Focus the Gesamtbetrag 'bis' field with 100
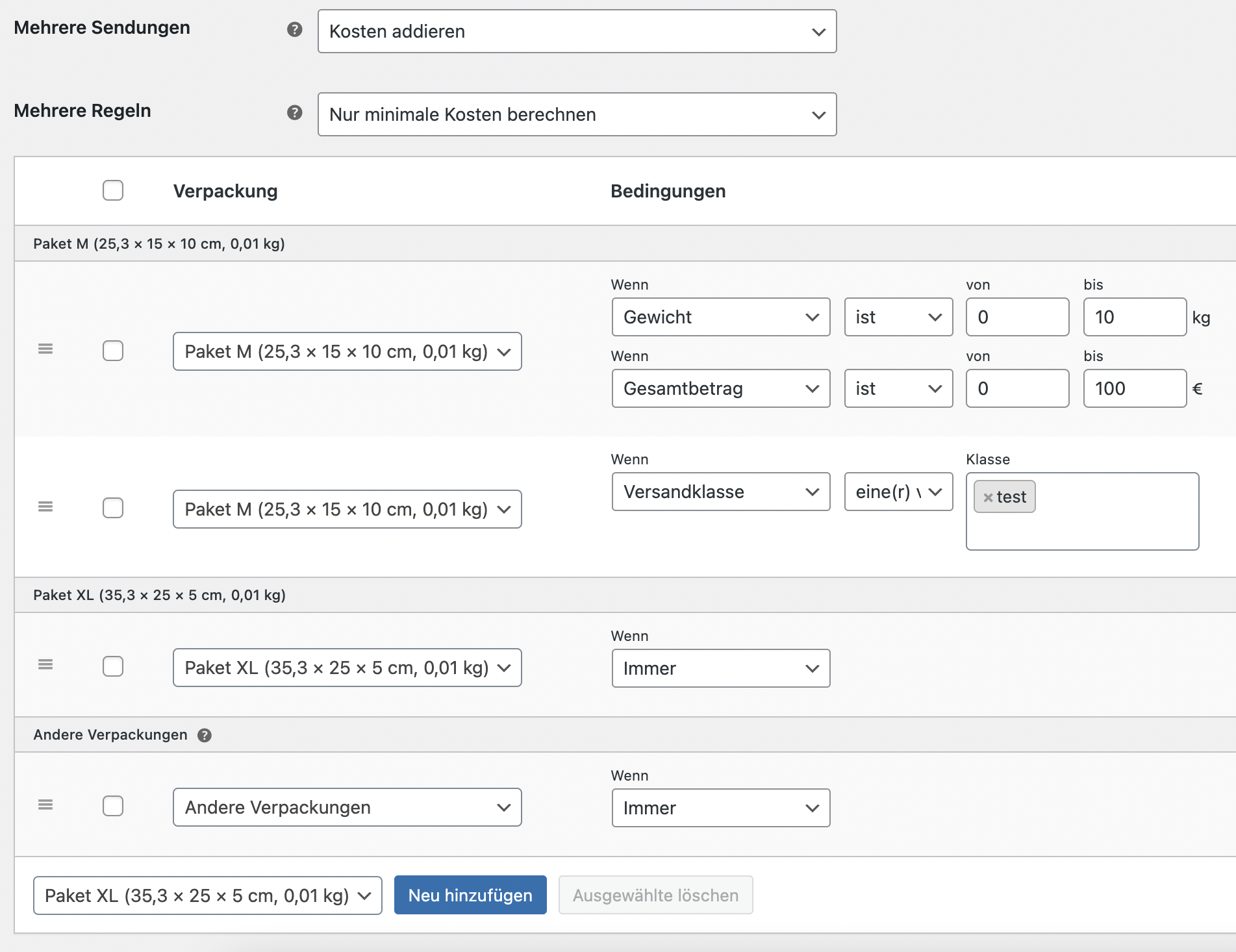This screenshot has height=952, width=1236. (1134, 388)
